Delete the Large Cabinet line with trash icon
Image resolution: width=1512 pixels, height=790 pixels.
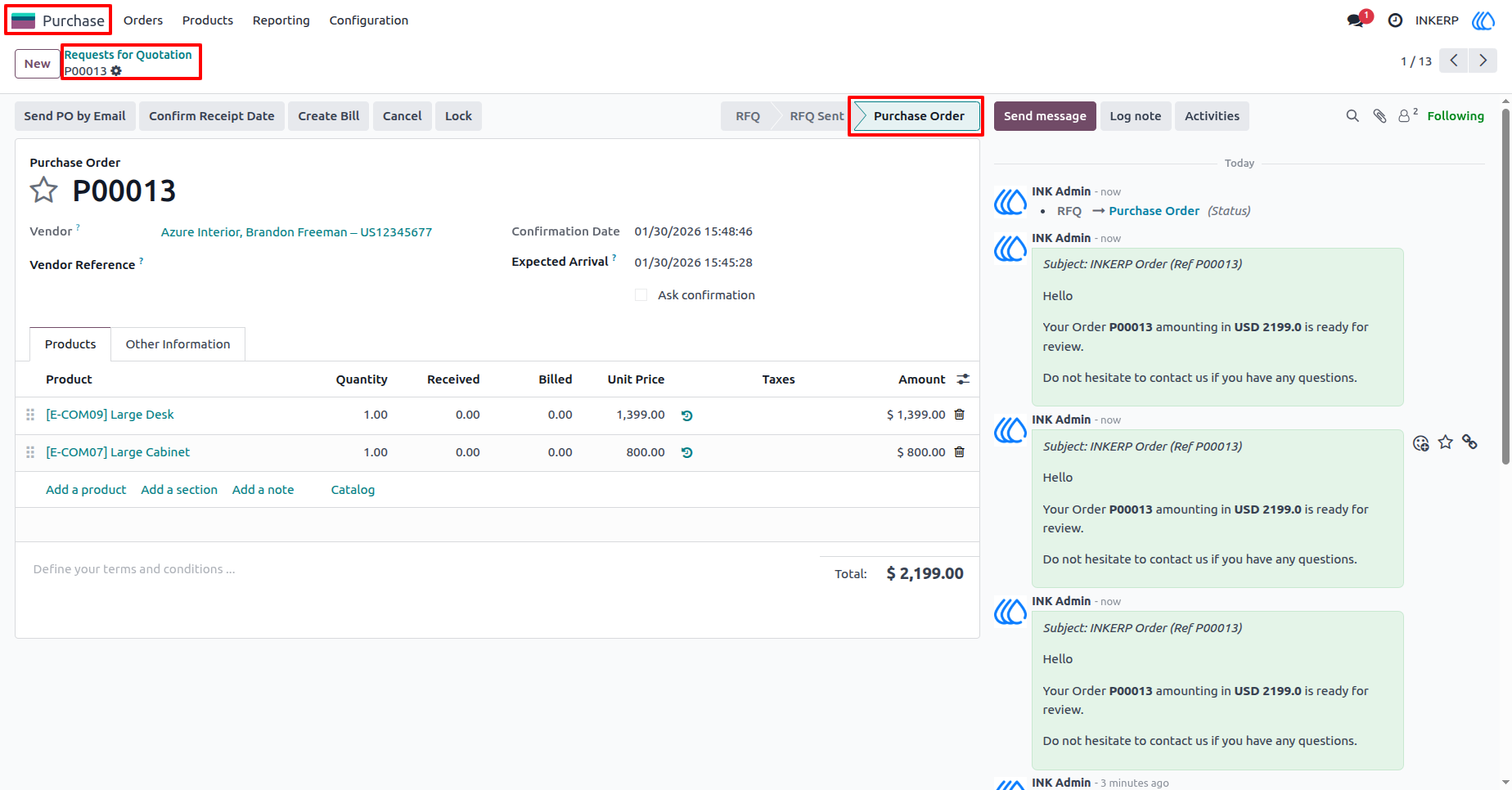(960, 452)
